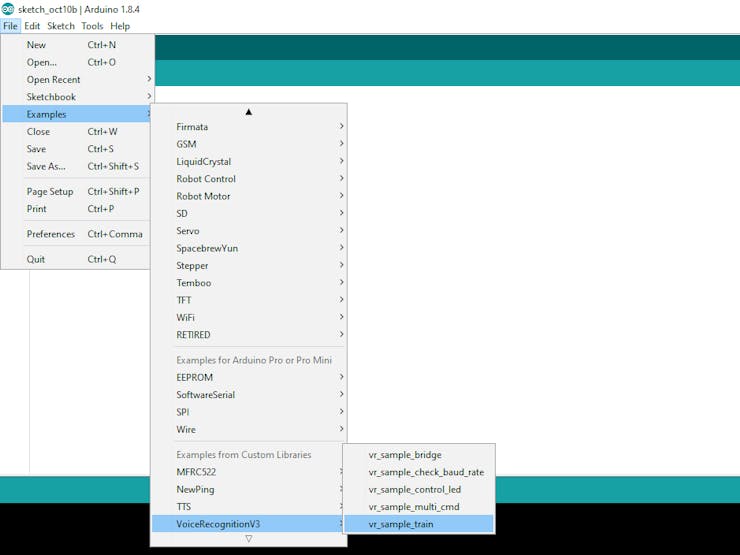Expand the Robot Motor examples submenu
Viewport: 740px width, 555px height.
pos(249,196)
